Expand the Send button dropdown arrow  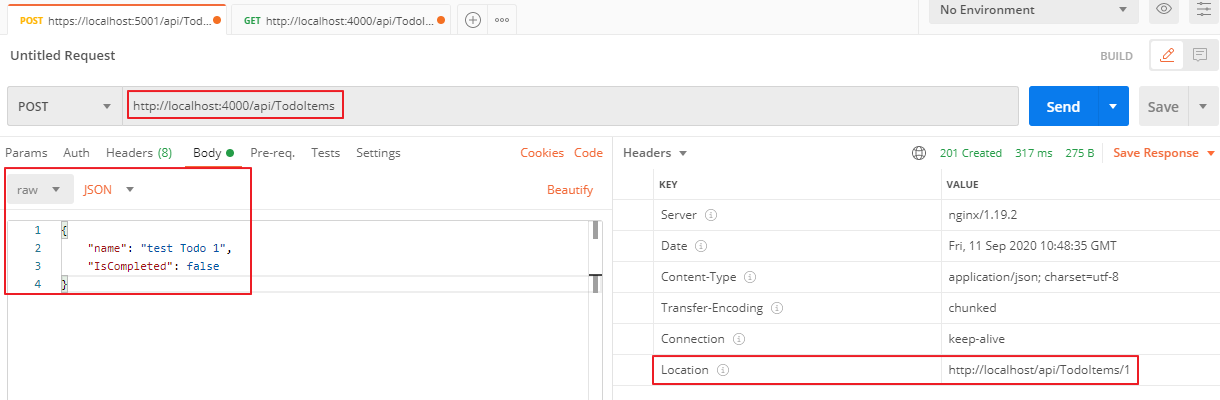click(x=1112, y=107)
